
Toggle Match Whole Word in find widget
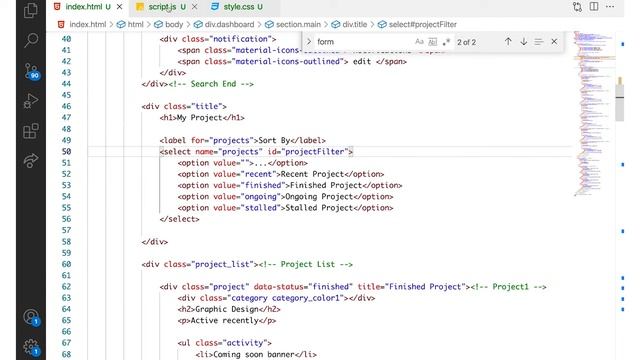pyautogui.click(x=433, y=42)
